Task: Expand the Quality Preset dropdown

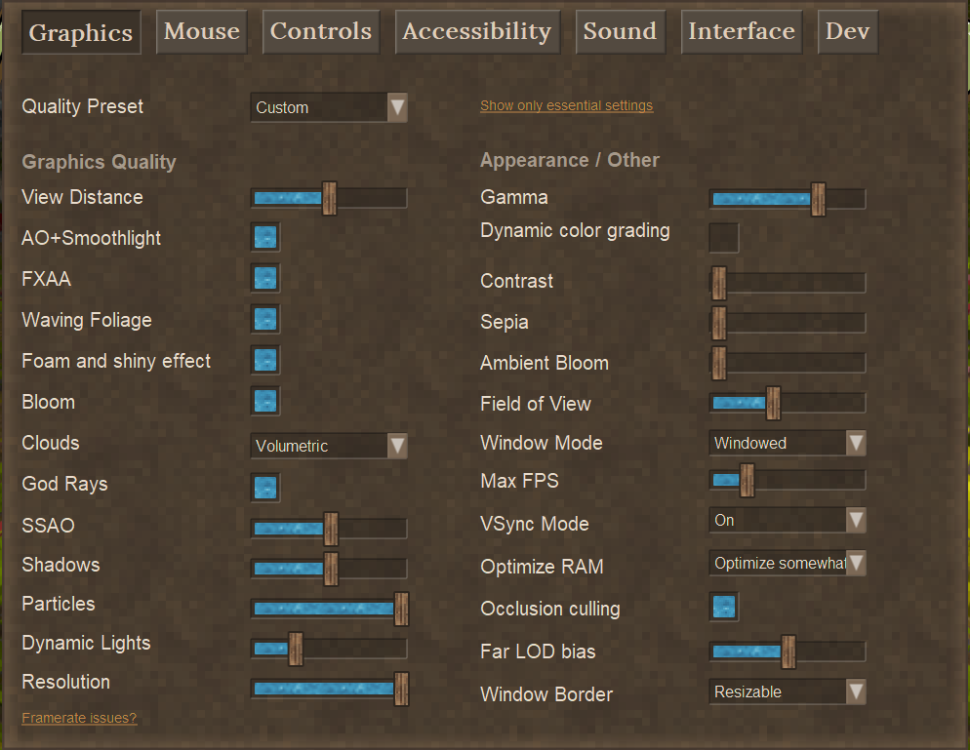Action: (328, 108)
